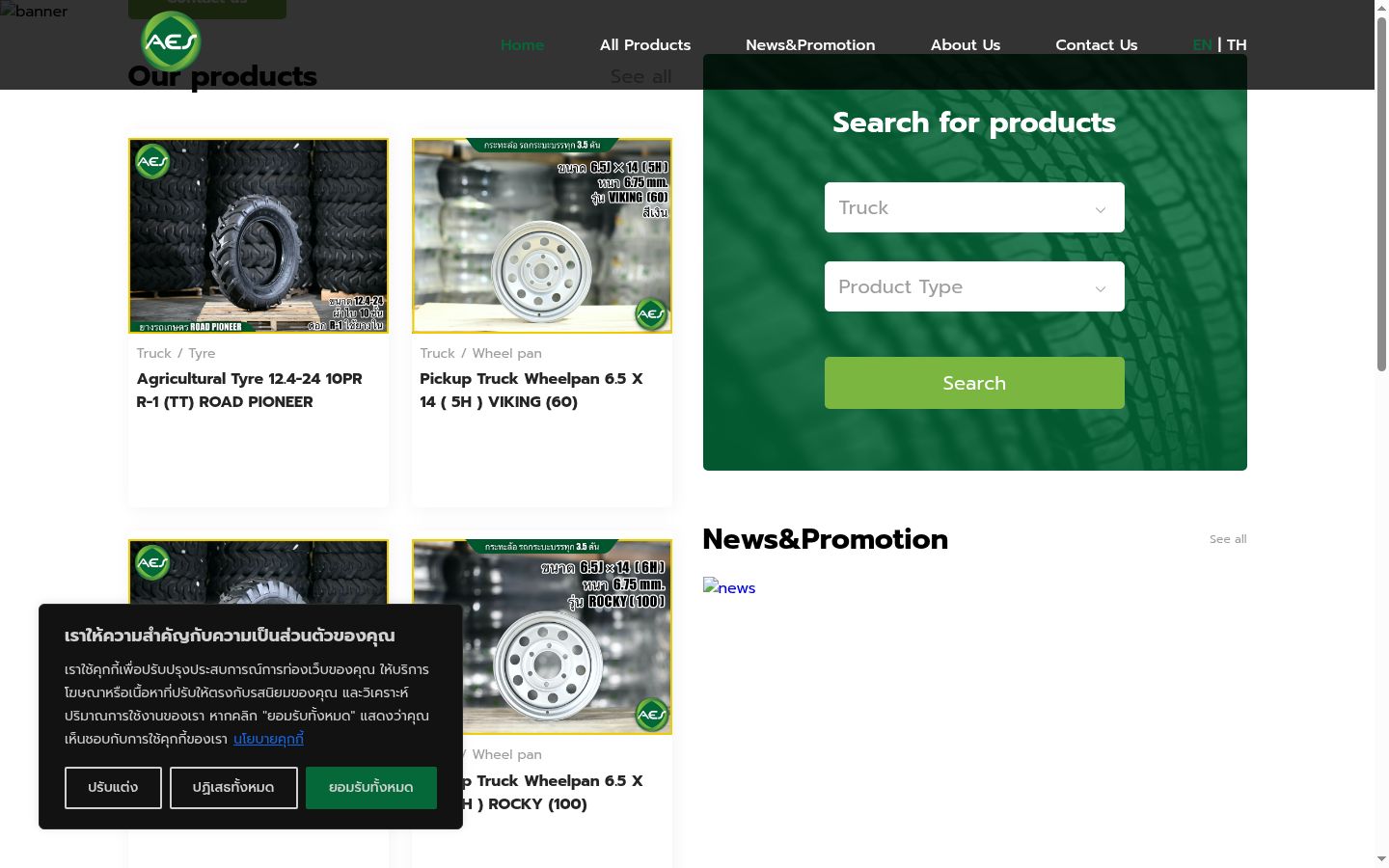Image resolution: width=1389 pixels, height=868 pixels.
Task: Click ยอมรับทั้งหมด accept all button
Action: 371,788
